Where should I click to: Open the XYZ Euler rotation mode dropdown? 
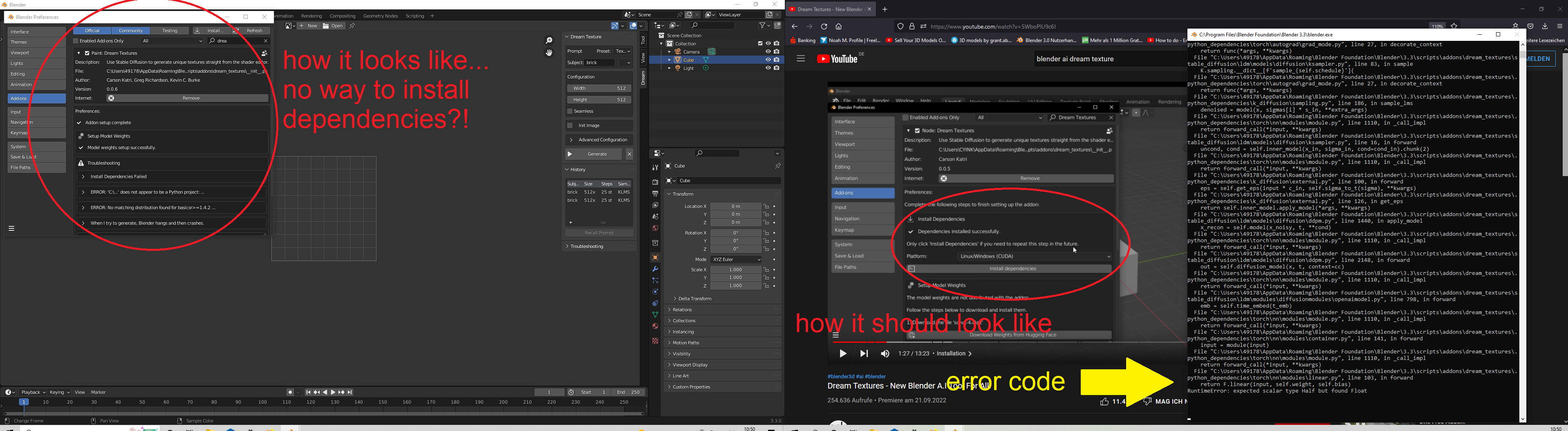[735, 259]
